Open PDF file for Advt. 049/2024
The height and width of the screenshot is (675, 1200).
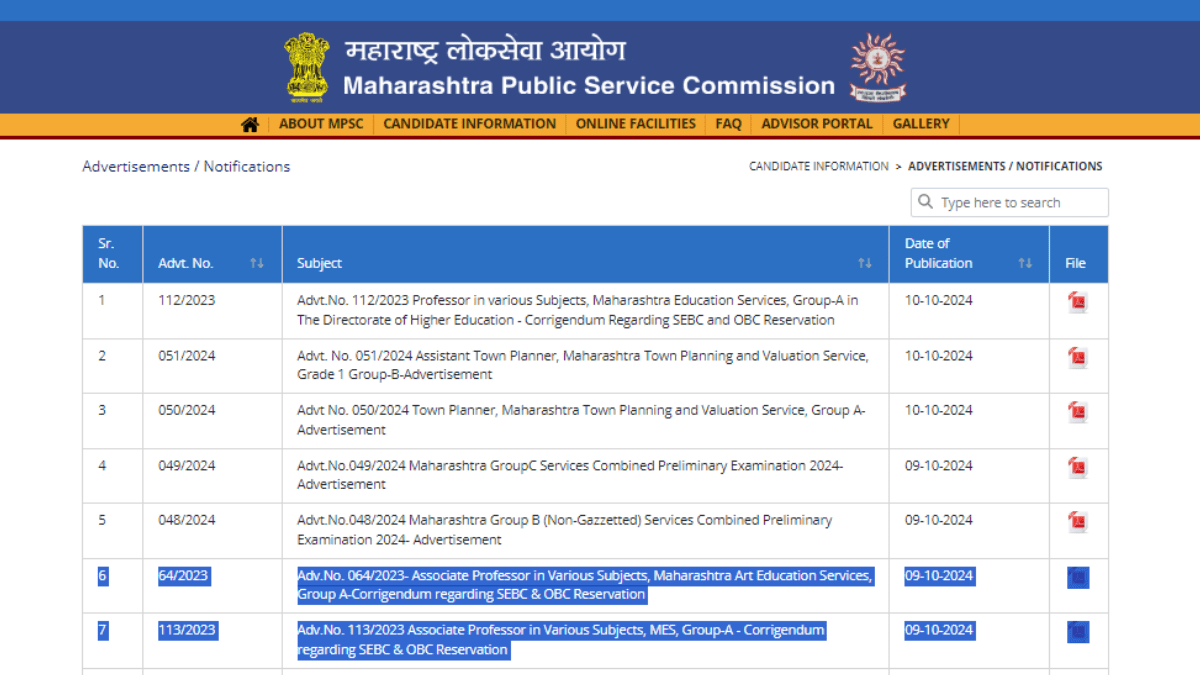(x=1077, y=467)
